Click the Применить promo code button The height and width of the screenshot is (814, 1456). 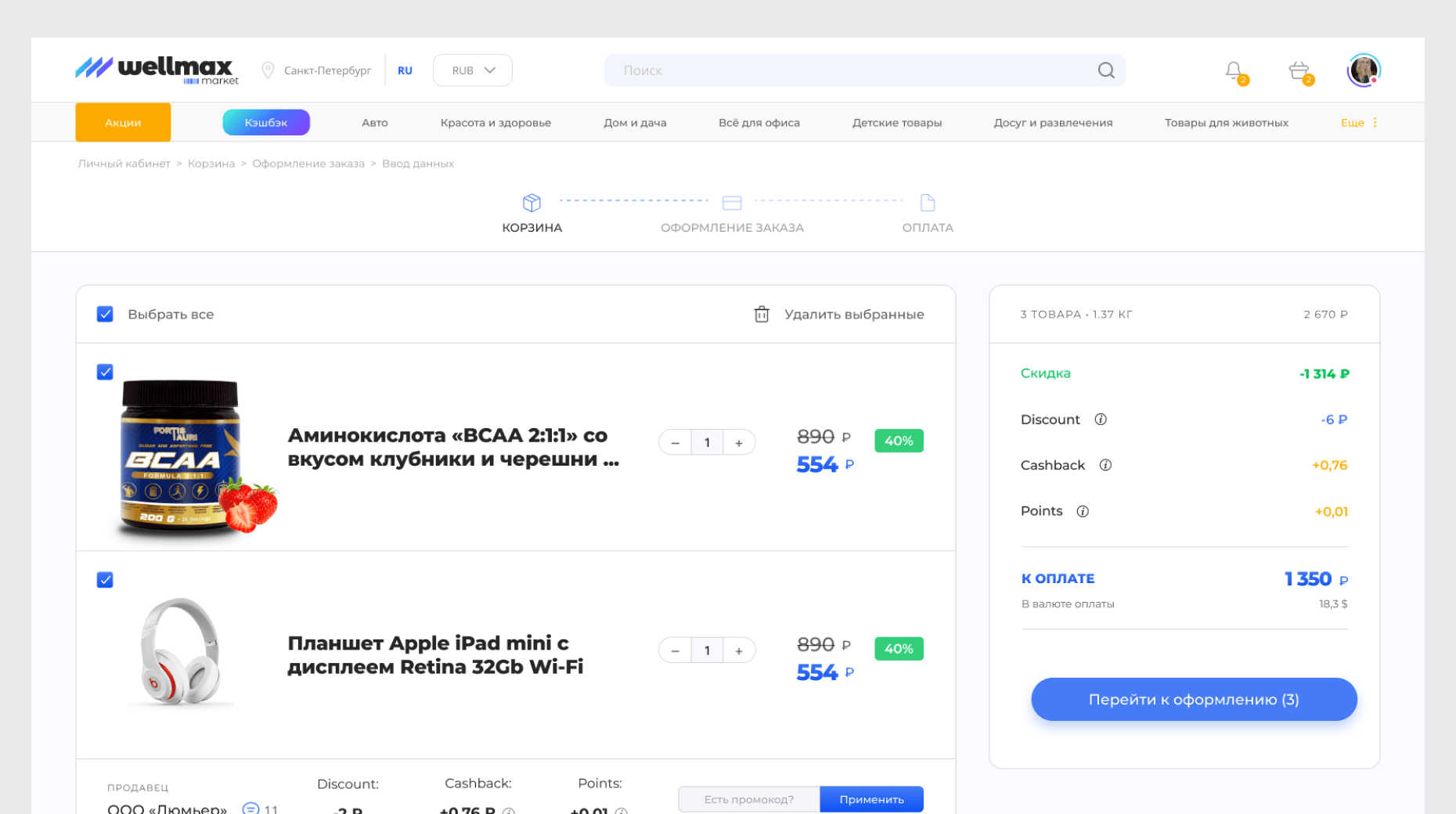click(x=872, y=799)
